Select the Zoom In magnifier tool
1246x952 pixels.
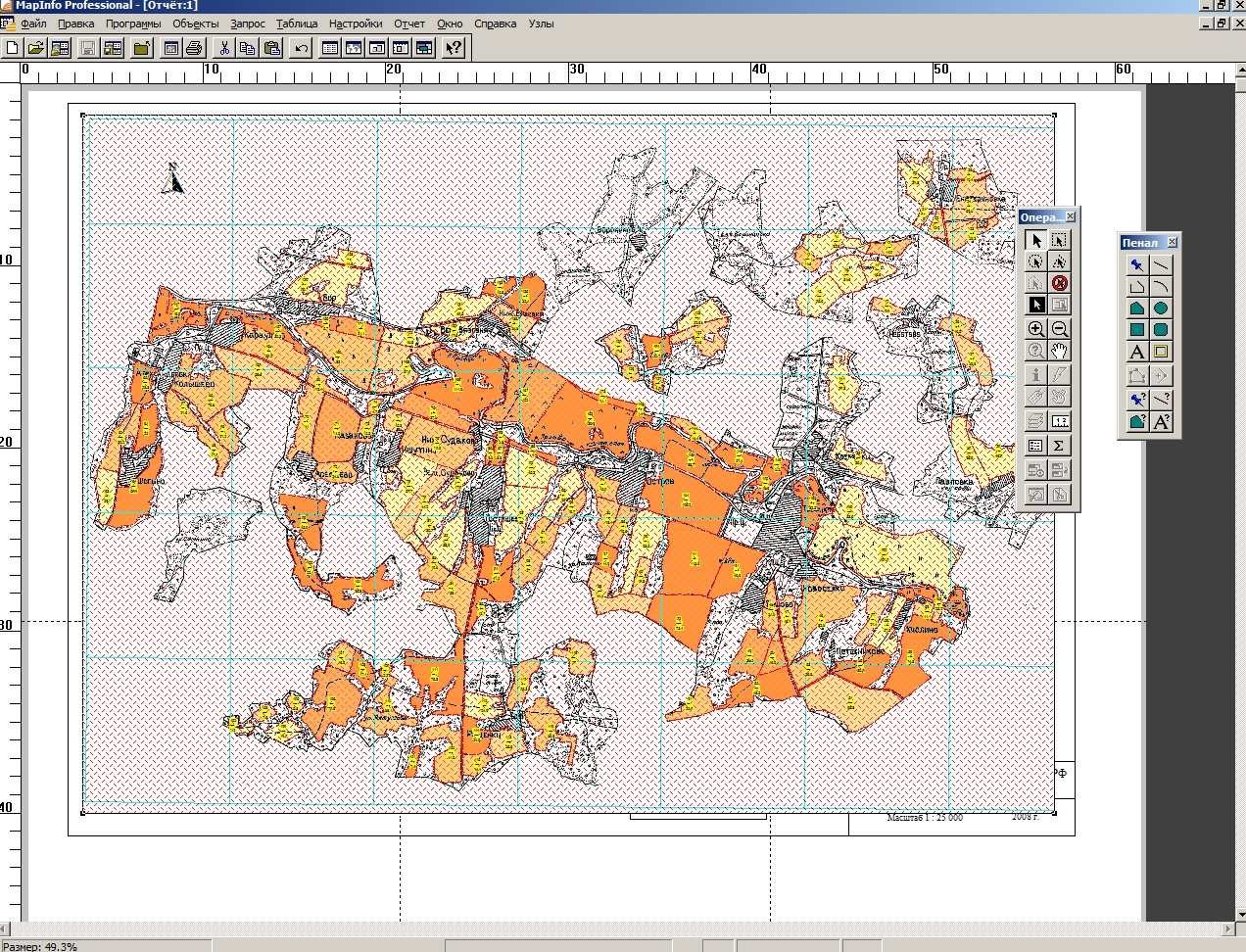click(1036, 329)
